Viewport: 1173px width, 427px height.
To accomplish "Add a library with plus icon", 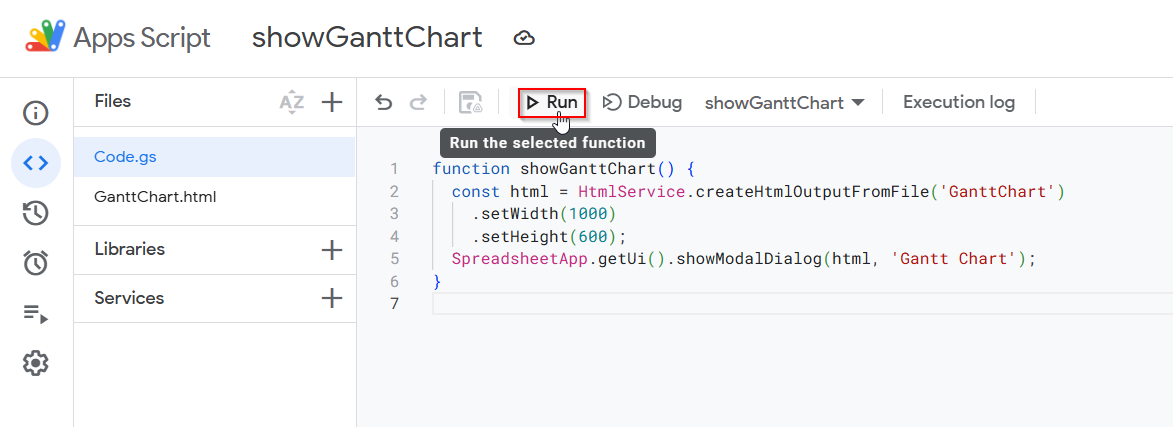I will (x=331, y=250).
